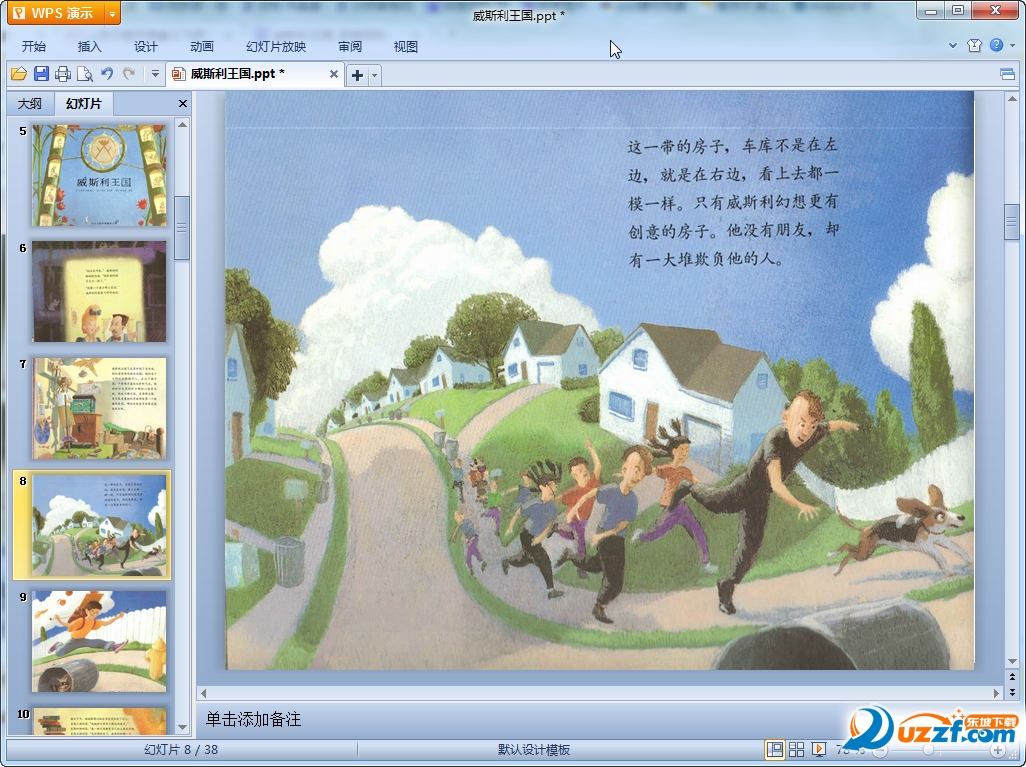This screenshot has height=767, width=1026.
Task: Open the WPS 演示 application menu
Action: tap(56, 12)
